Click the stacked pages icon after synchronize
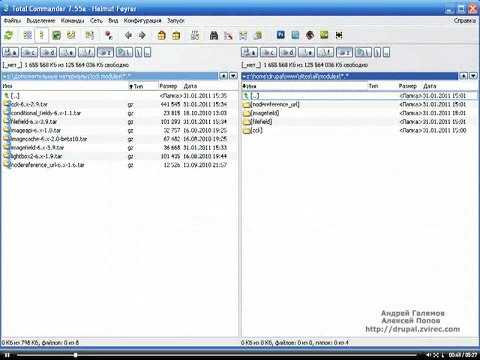The width and height of the screenshot is (480, 360). coord(258,35)
